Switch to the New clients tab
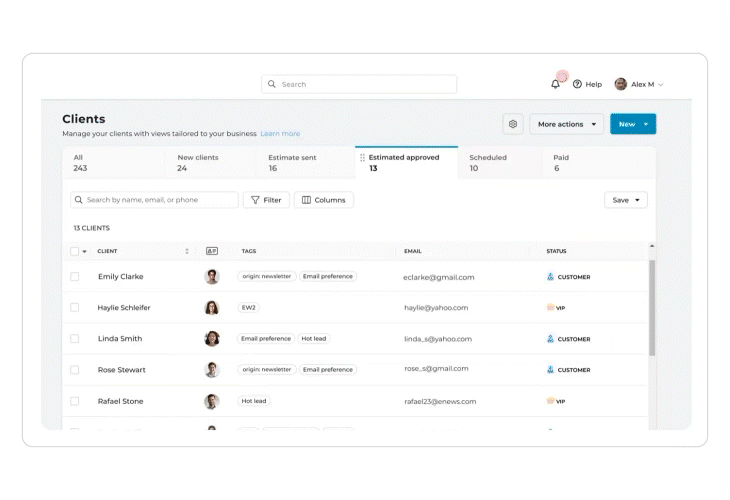The image size is (730, 500). coord(210,163)
